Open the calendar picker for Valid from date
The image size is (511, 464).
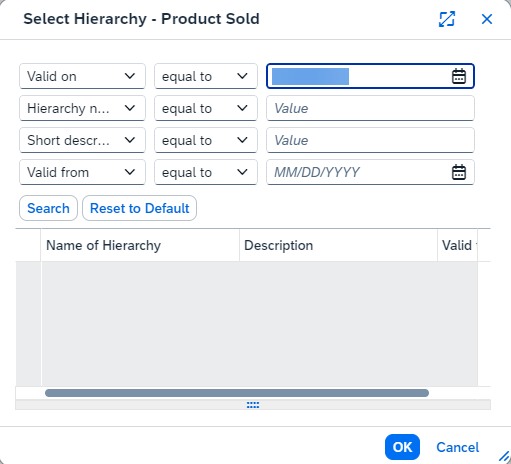click(459, 172)
